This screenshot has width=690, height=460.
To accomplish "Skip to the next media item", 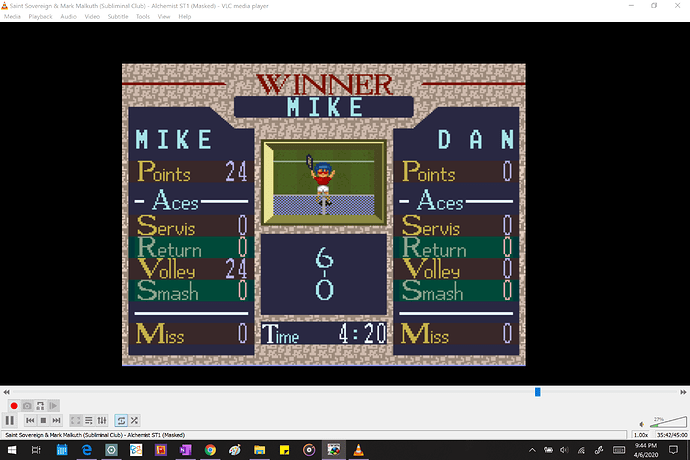I will (x=56, y=420).
